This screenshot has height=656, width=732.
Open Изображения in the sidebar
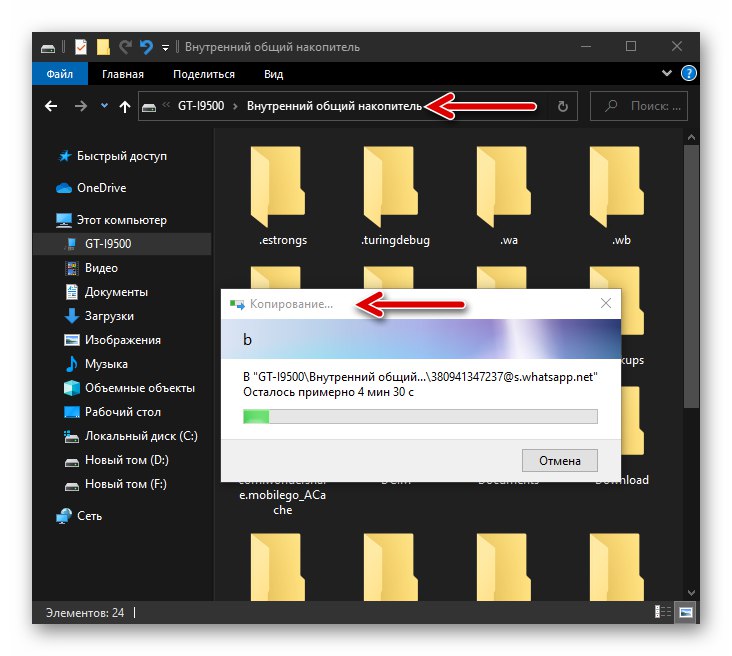pyautogui.click(x=122, y=340)
